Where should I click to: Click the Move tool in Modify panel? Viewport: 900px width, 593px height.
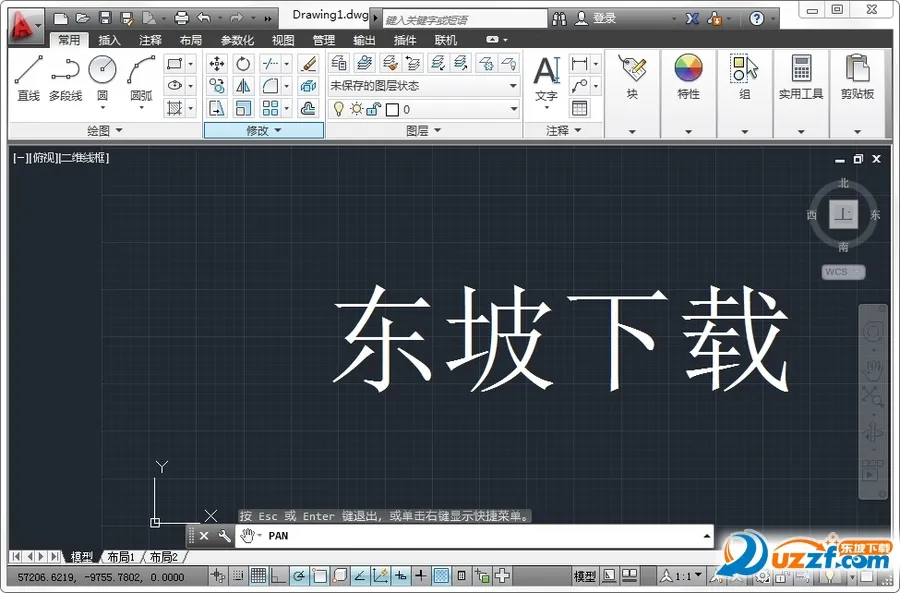[x=216, y=62]
